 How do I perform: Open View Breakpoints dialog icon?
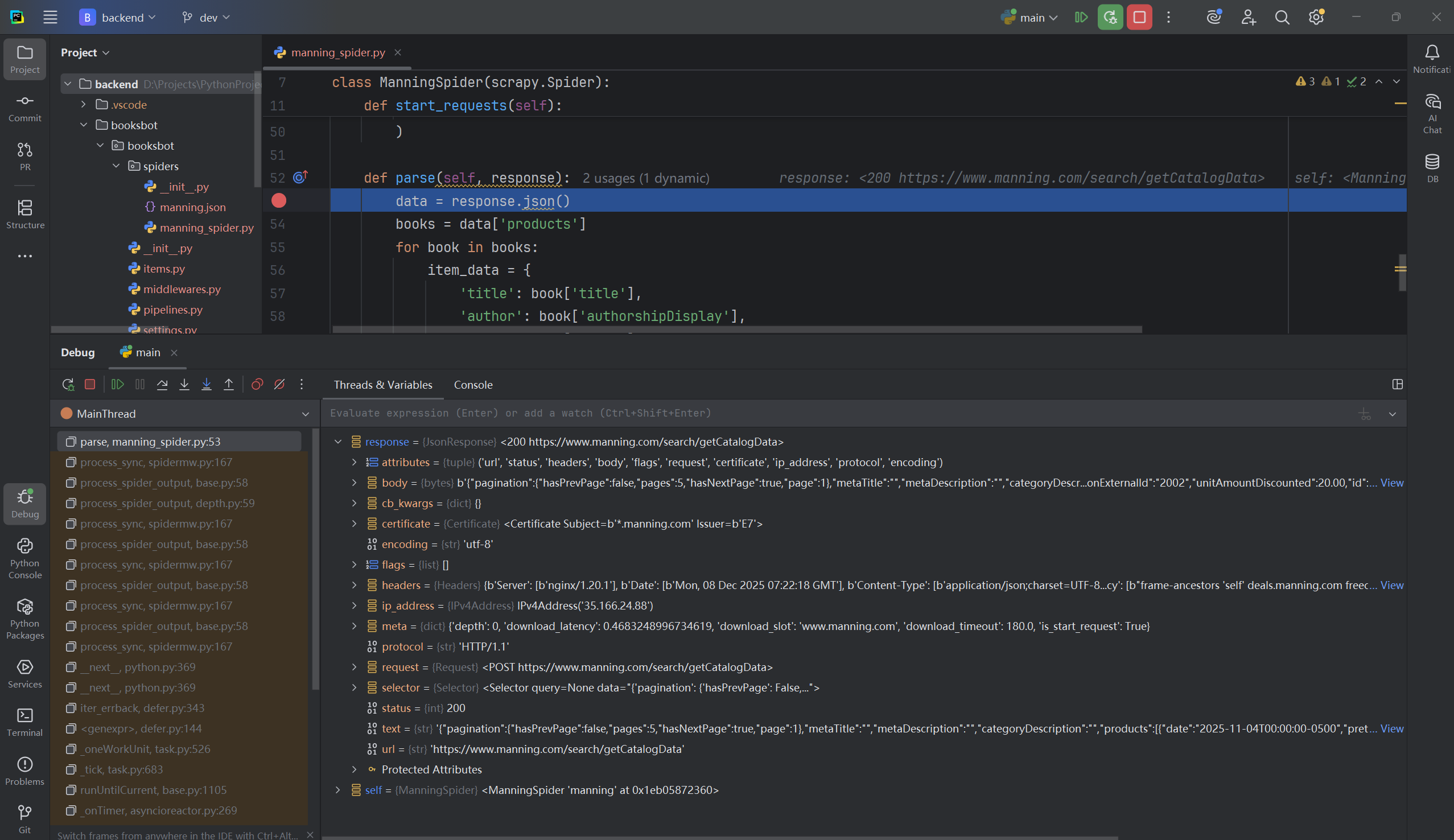(257, 385)
